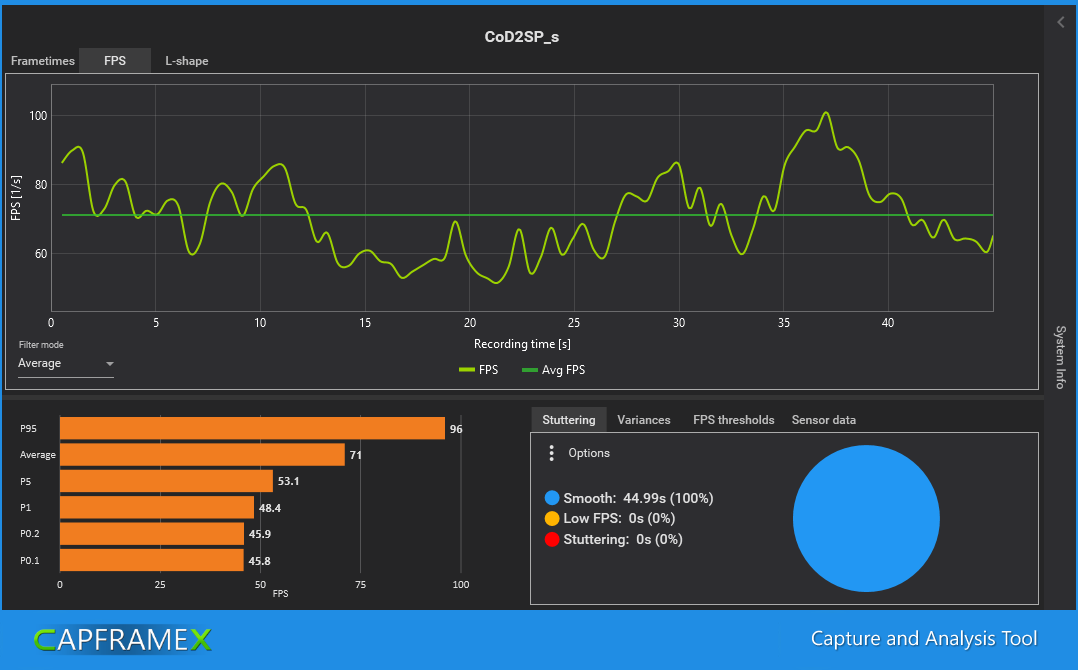The height and width of the screenshot is (670, 1078).
Task: Collapse the side panel with chevron arrow
Action: click(x=1061, y=22)
